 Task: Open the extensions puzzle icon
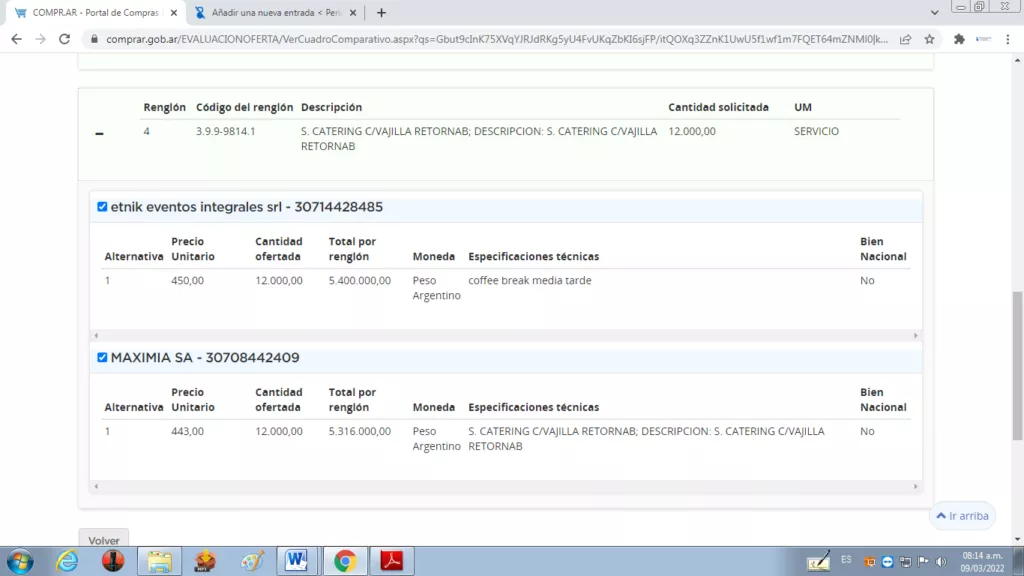pos(959,39)
